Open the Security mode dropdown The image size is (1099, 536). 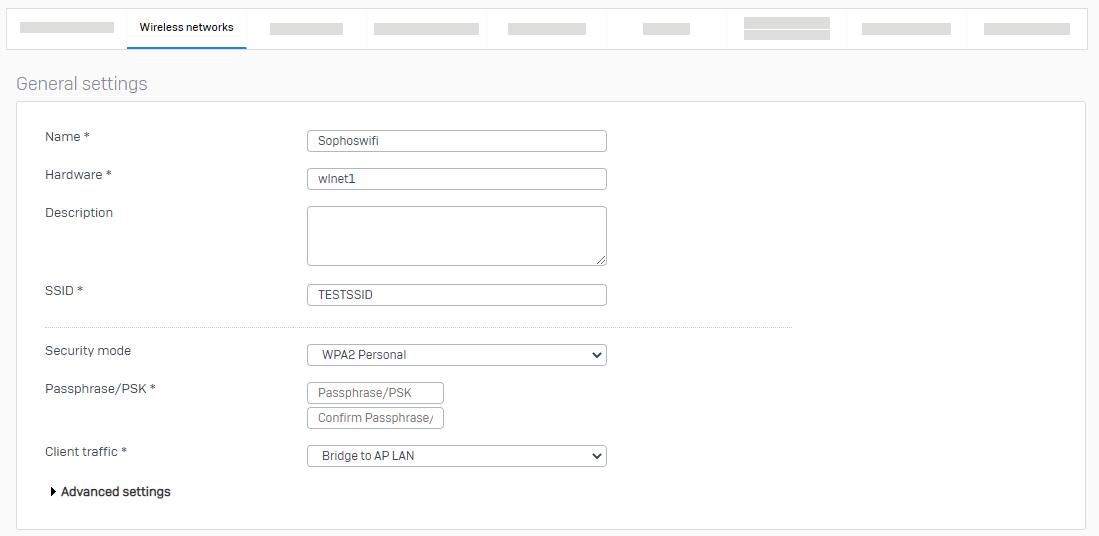point(456,355)
